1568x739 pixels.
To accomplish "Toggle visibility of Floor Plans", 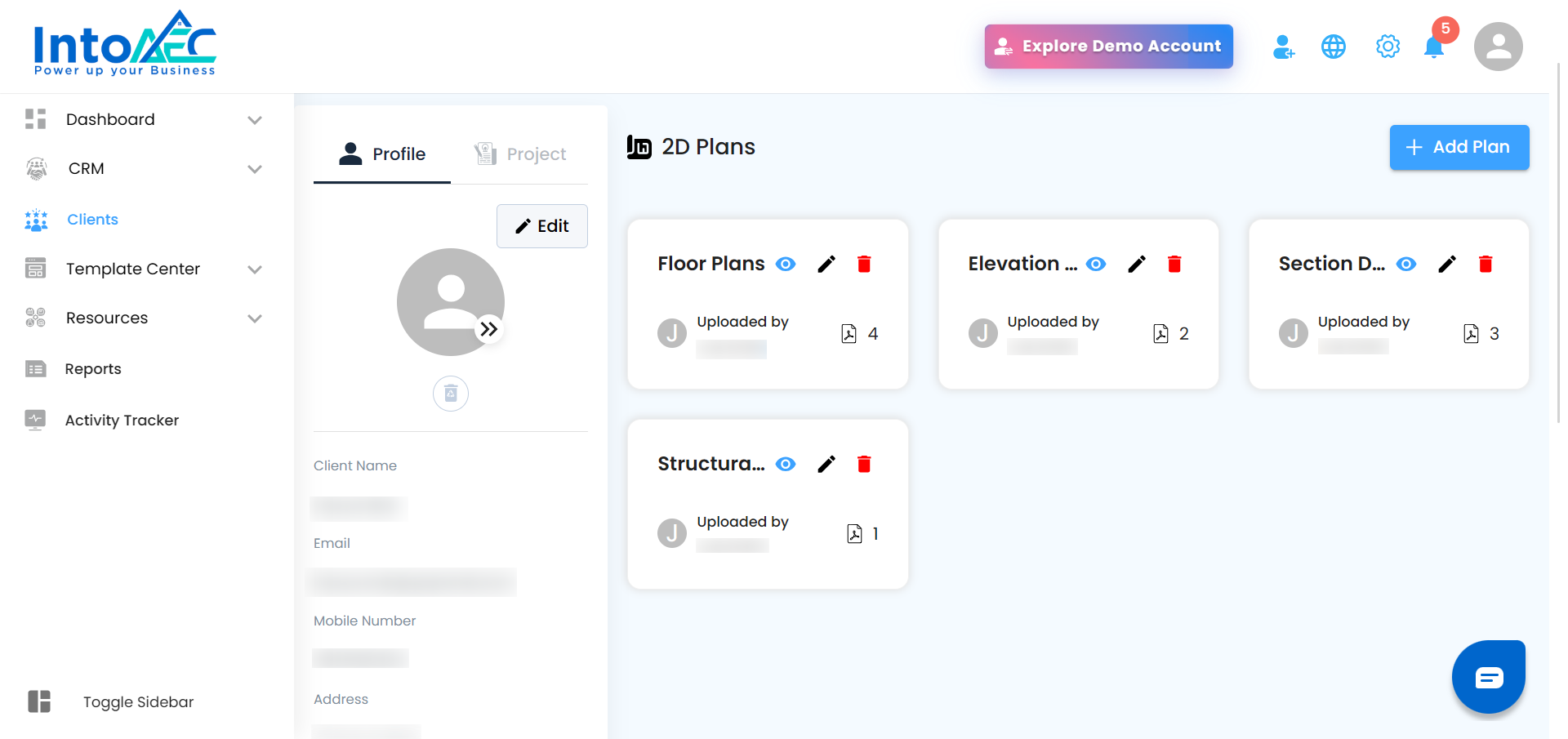I will coord(786,264).
